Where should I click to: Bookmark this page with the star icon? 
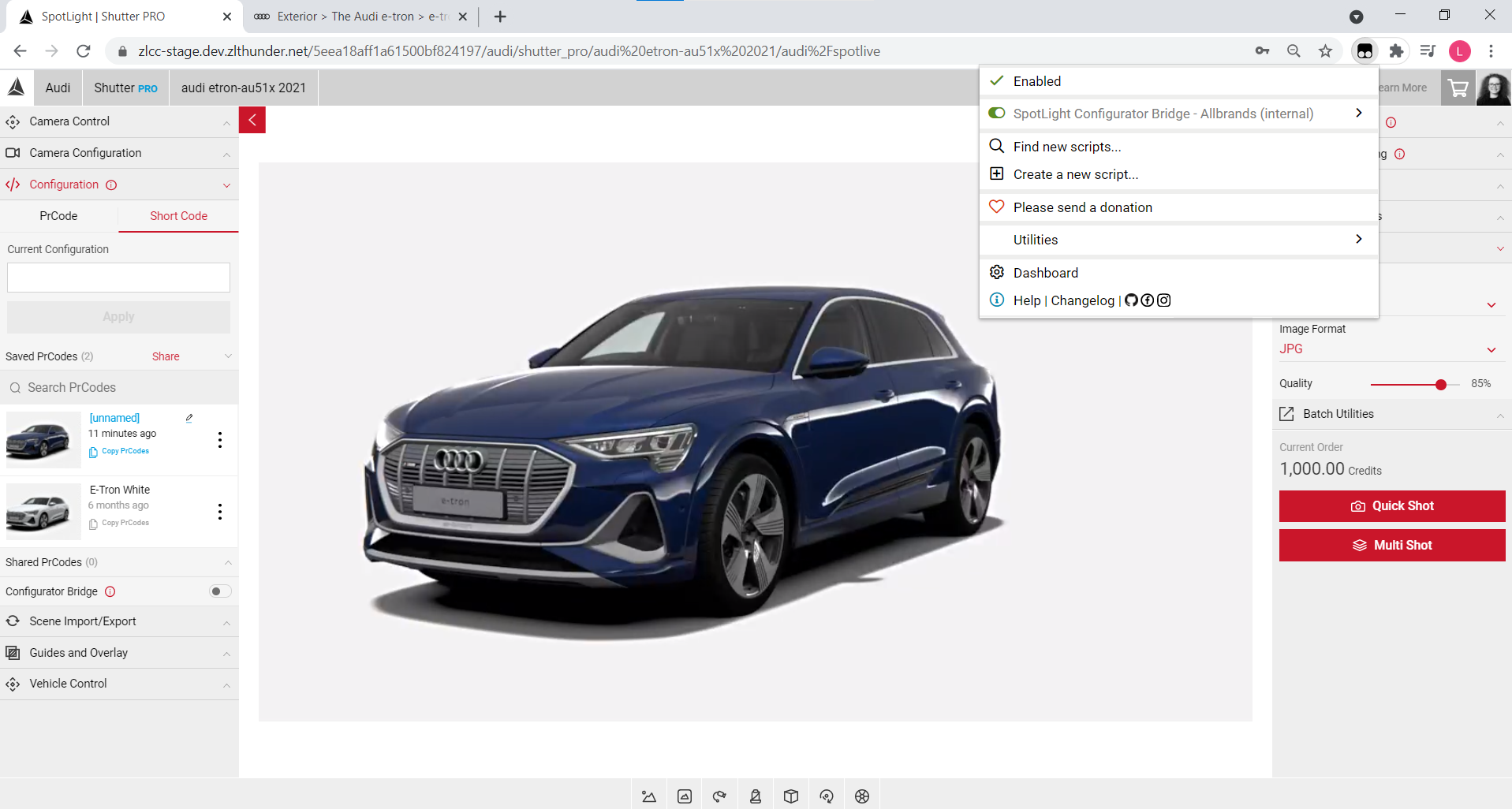click(x=1325, y=51)
